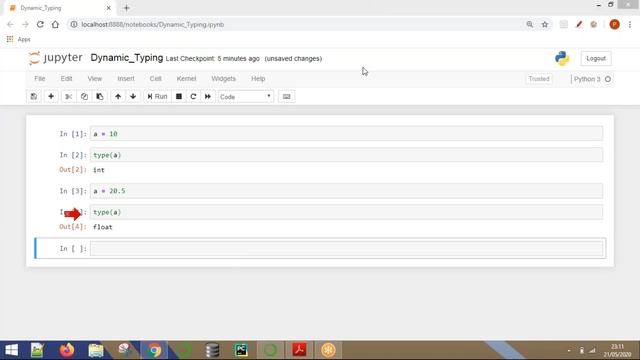Click the Python logo icon

click(x=562, y=58)
